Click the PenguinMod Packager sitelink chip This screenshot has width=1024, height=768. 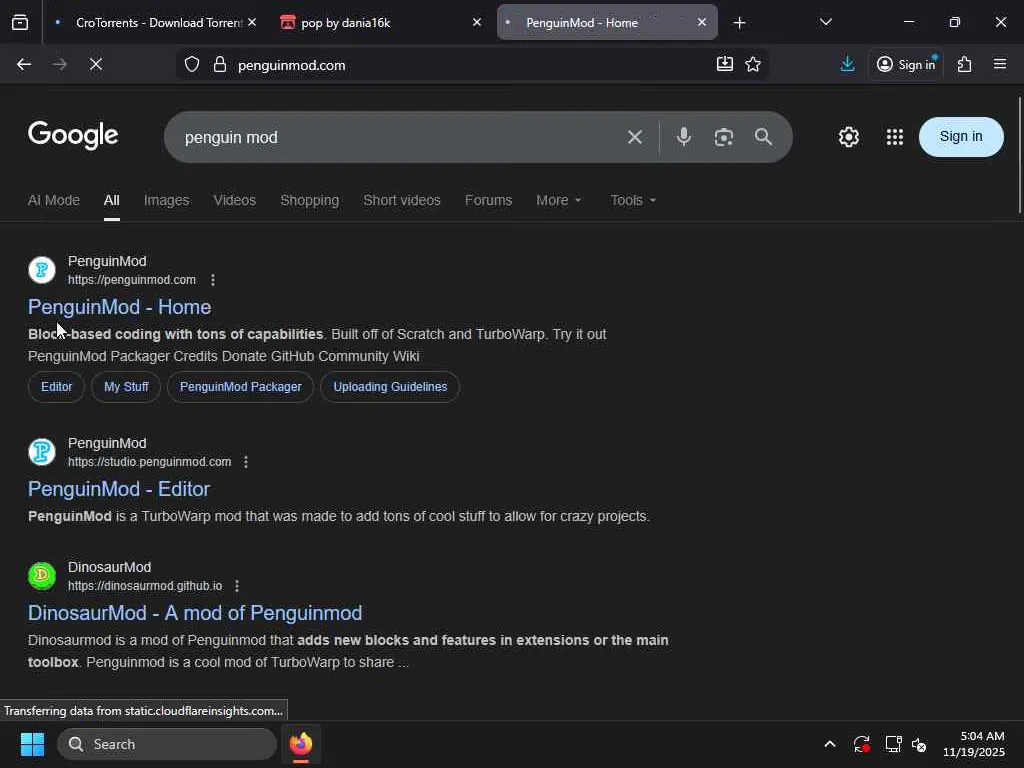[240, 387]
